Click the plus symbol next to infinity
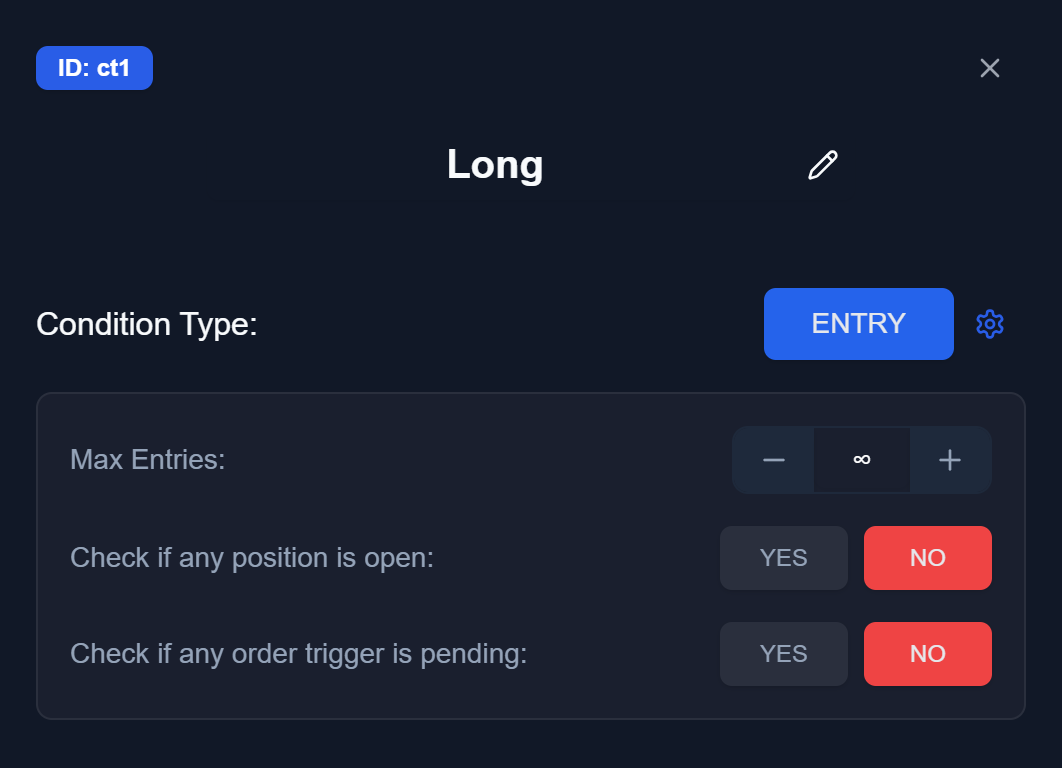Screen dimensions: 1062x768 click(950, 460)
